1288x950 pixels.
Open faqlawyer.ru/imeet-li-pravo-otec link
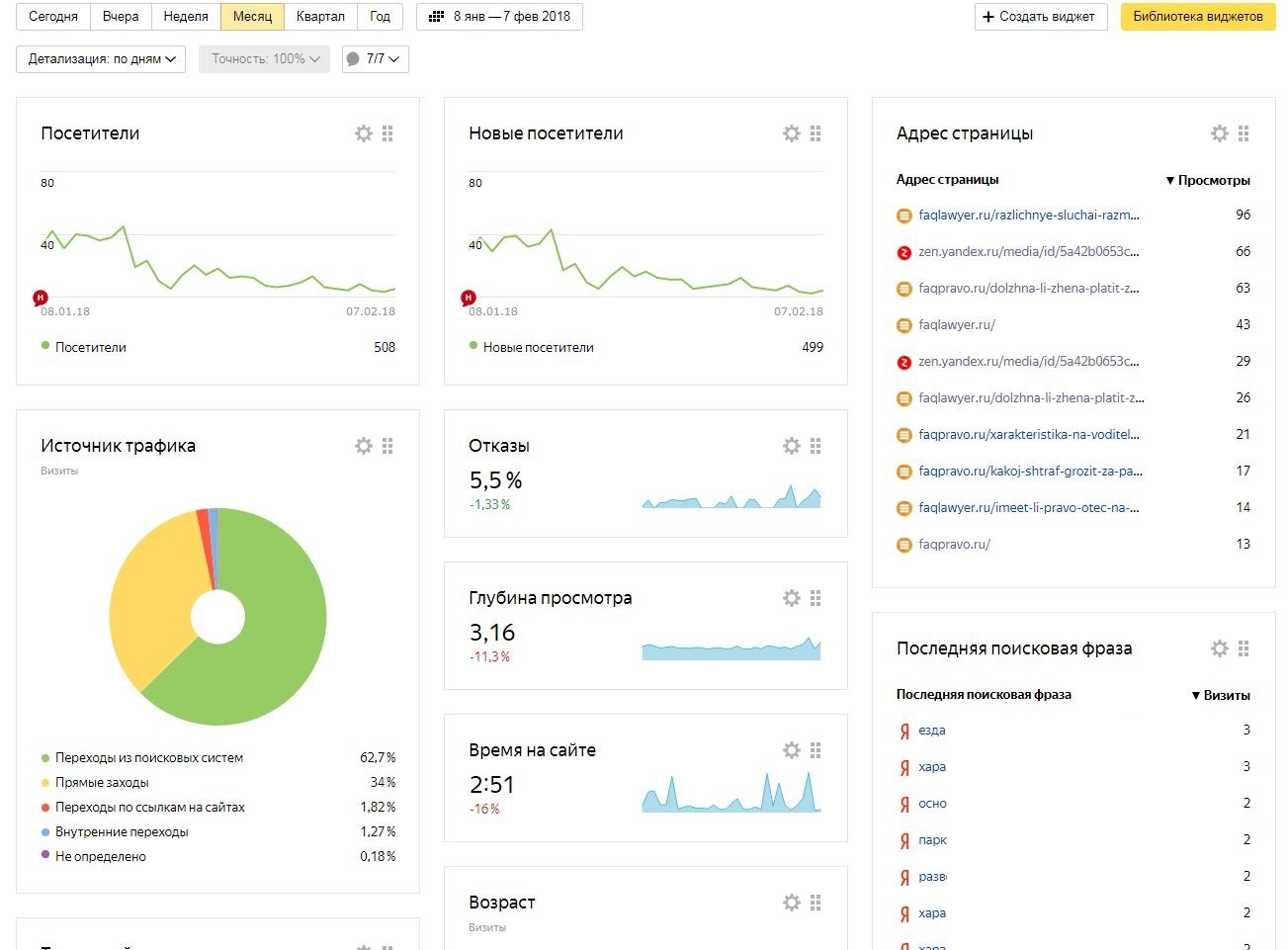tap(1029, 508)
